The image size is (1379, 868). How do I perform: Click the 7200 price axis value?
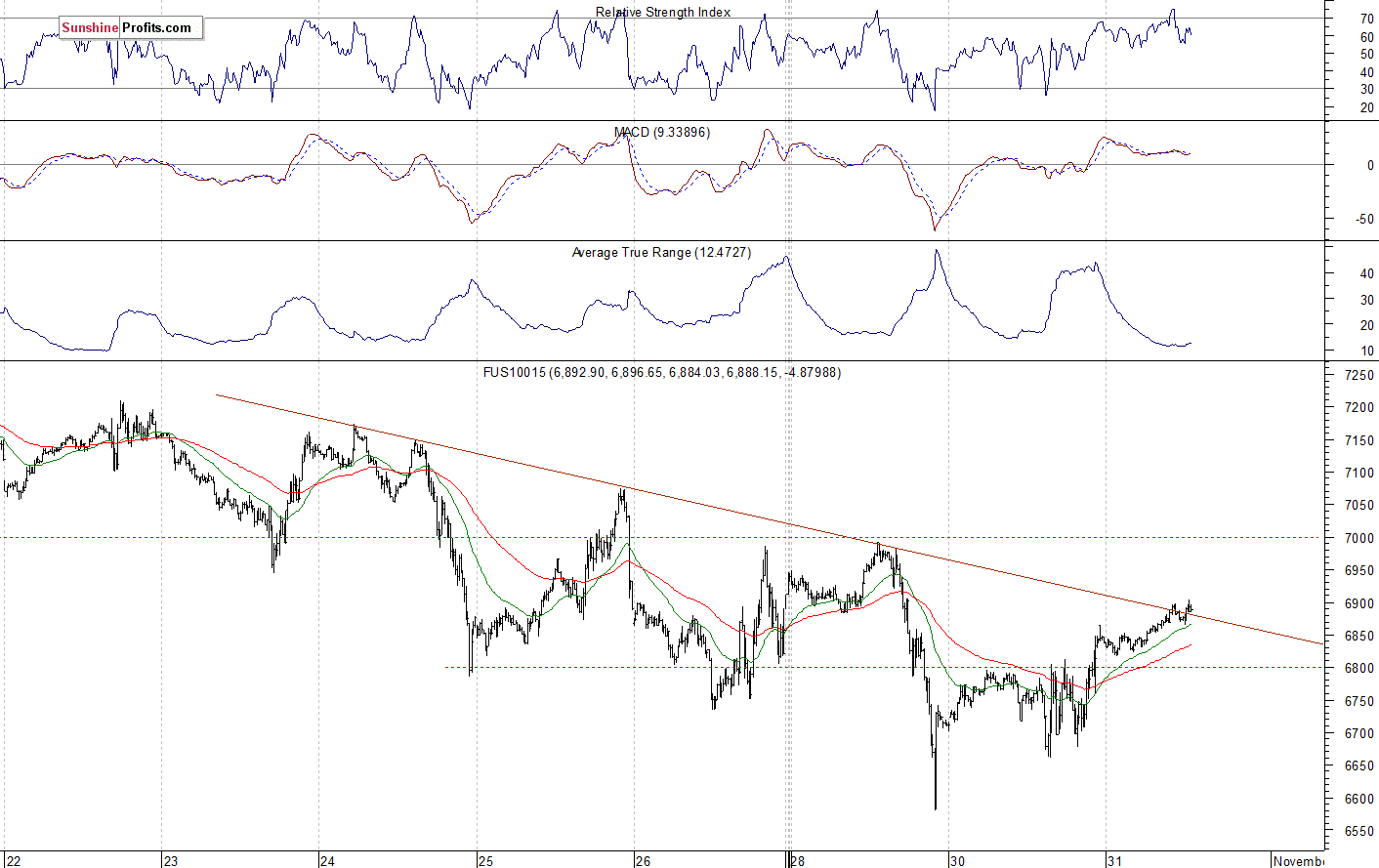[1358, 407]
